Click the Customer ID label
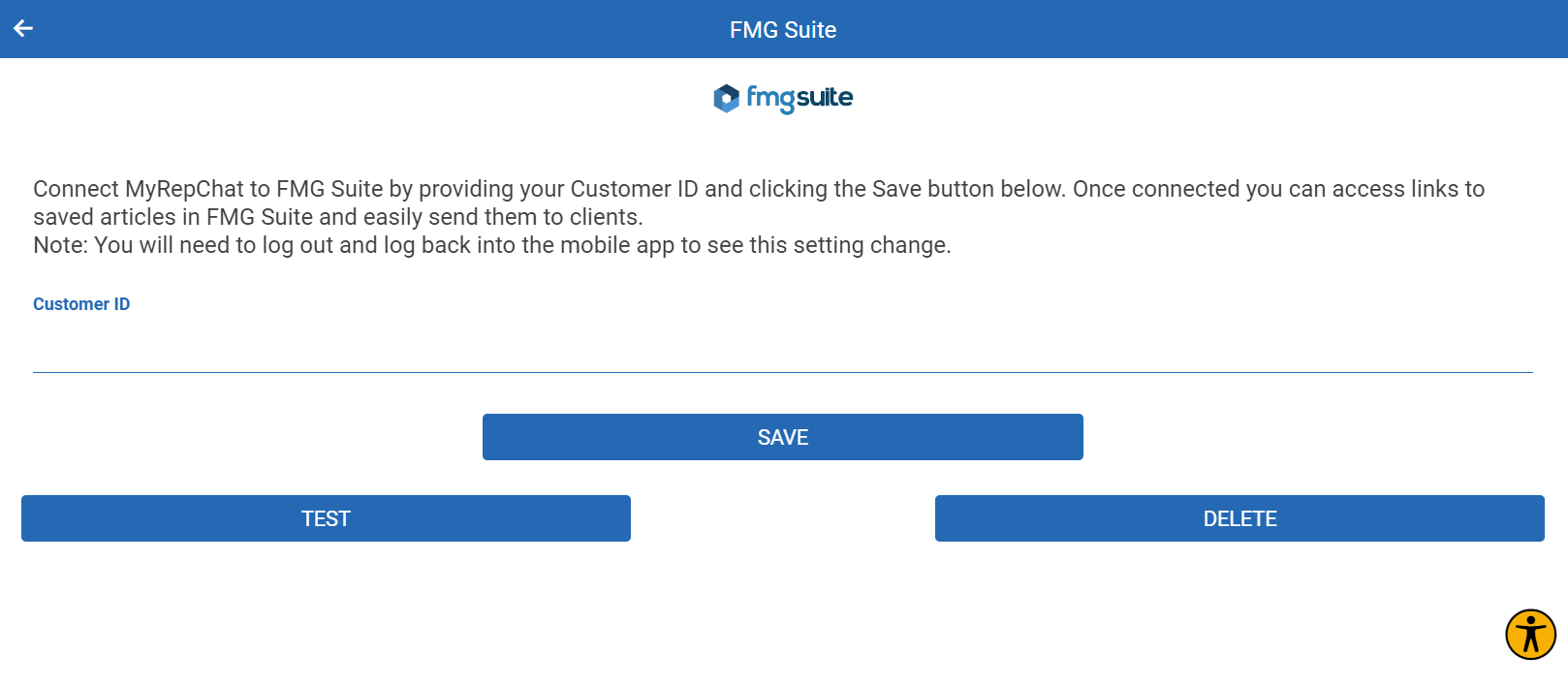1568x686 pixels. coord(81,303)
